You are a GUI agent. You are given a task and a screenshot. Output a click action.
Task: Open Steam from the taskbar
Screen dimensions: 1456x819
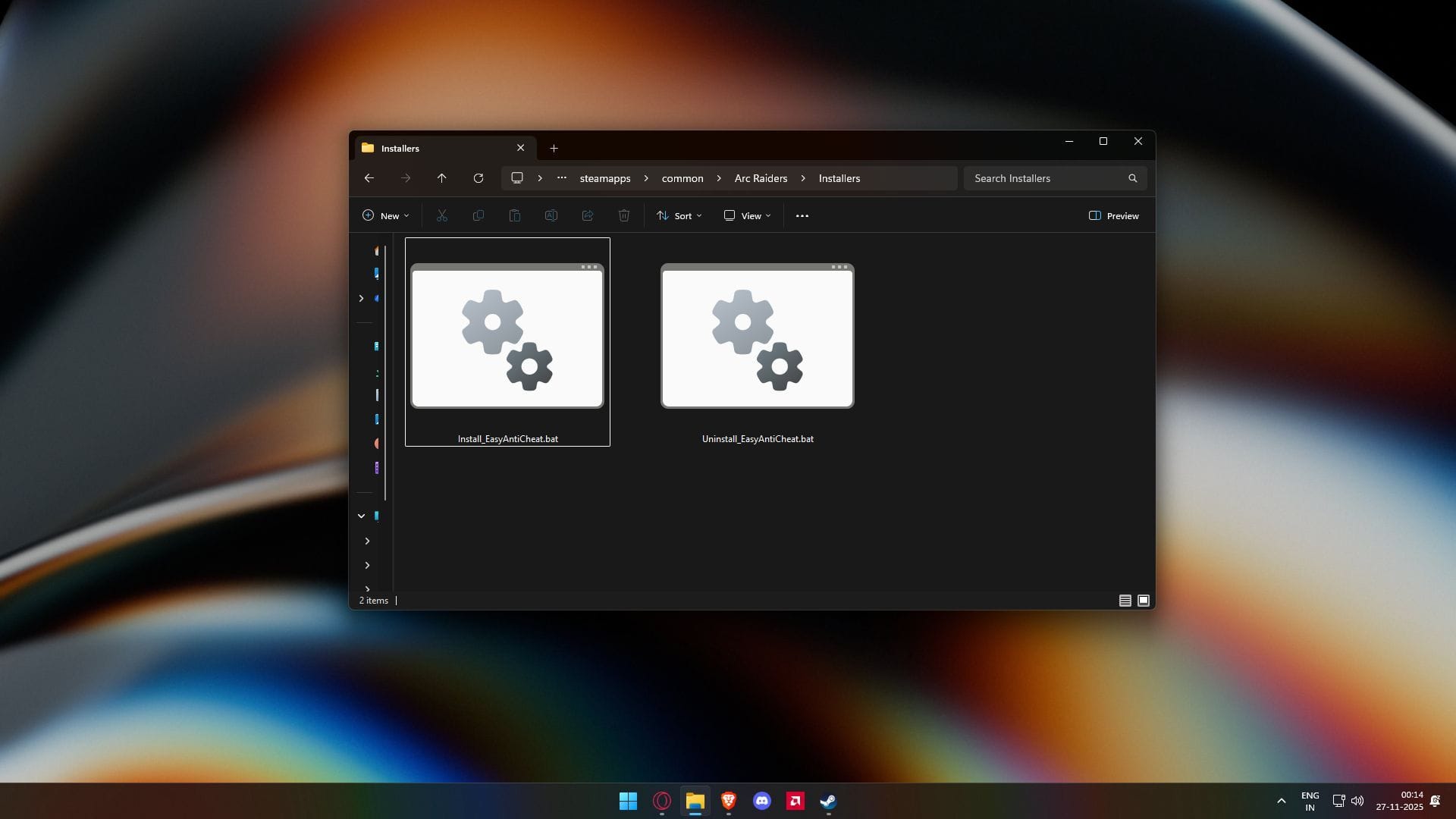click(x=828, y=801)
